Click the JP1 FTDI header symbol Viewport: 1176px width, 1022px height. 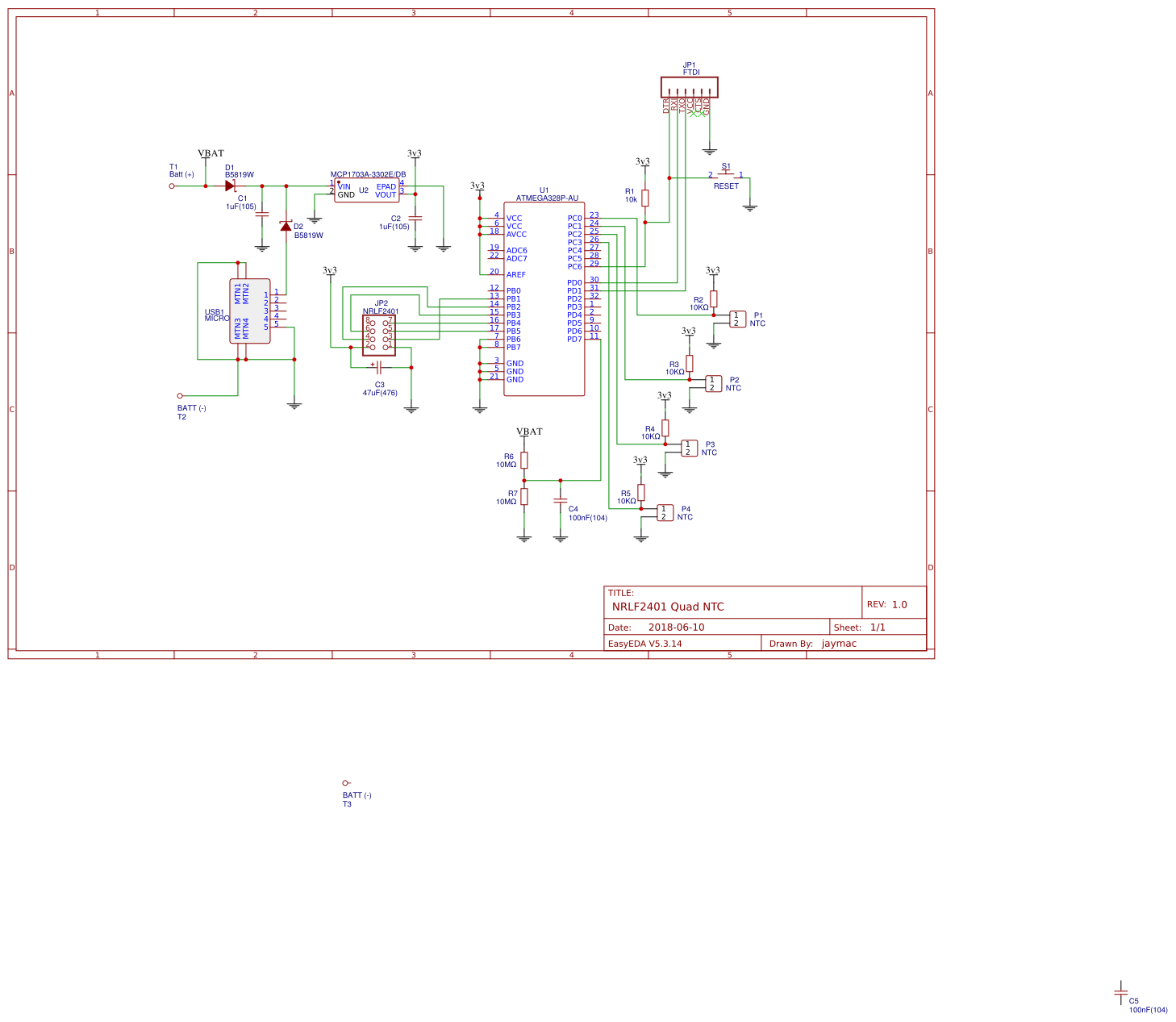pyautogui.click(x=690, y=85)
